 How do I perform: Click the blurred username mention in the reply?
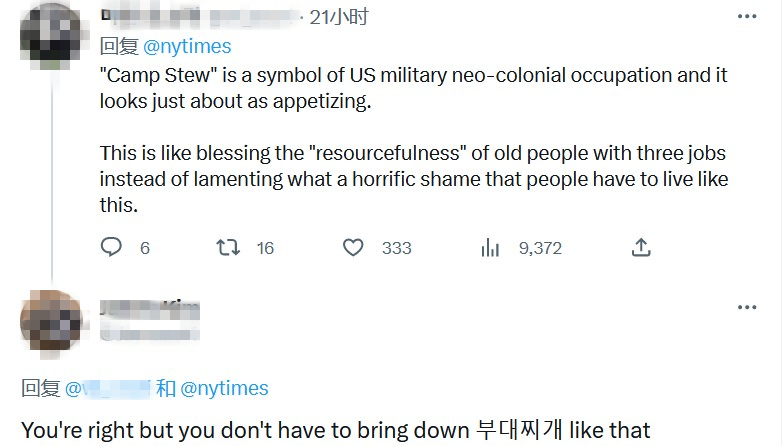pyautogui.click(x=108, y=389)
